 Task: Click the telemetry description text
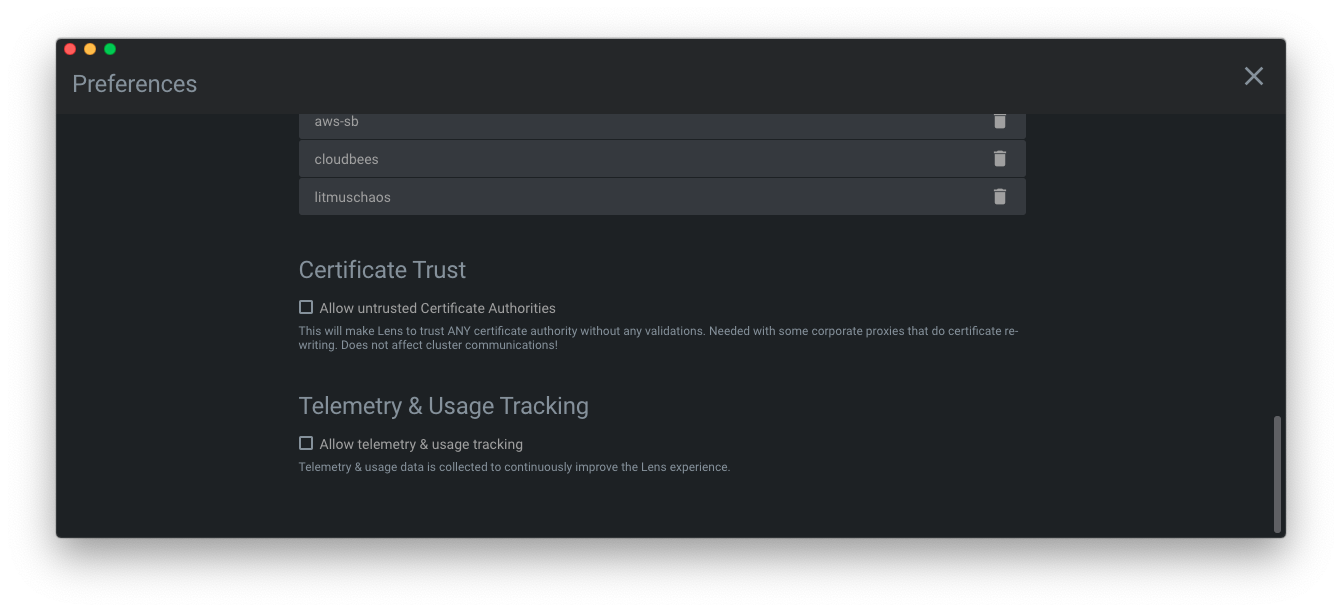pyautogui.click(x=514, y=466)
